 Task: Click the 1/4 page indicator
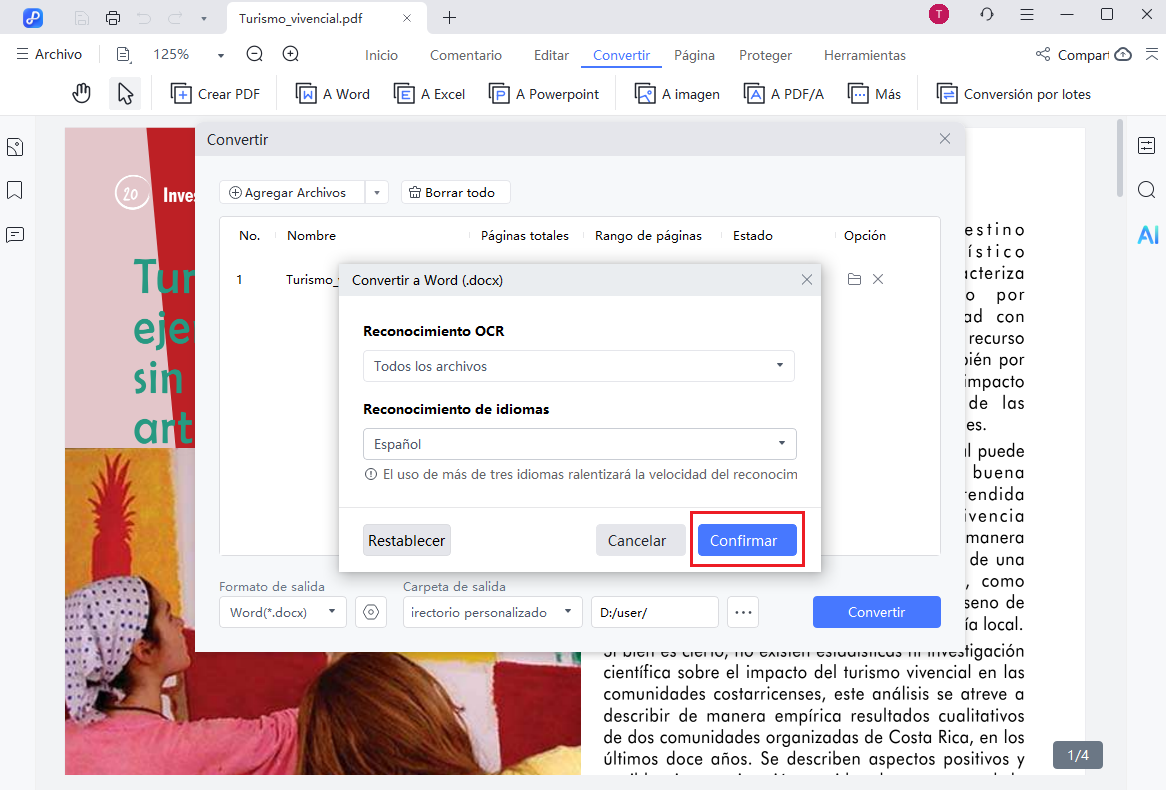tap(1077, 755)
